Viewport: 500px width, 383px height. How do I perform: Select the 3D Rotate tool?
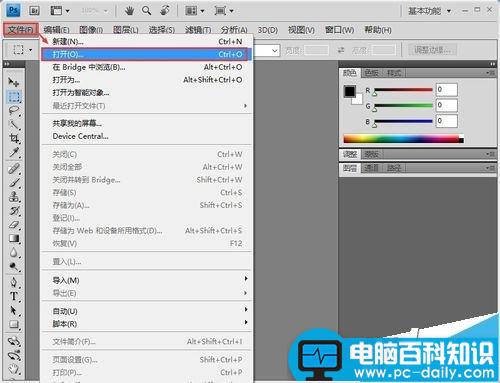(14, 341)
